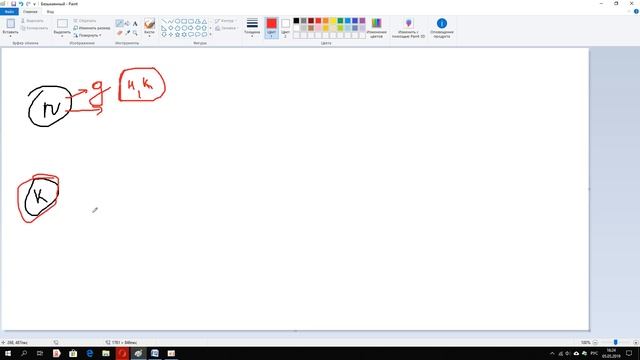Expand the shapes gallery more arrow

click(x=210, y=35)
